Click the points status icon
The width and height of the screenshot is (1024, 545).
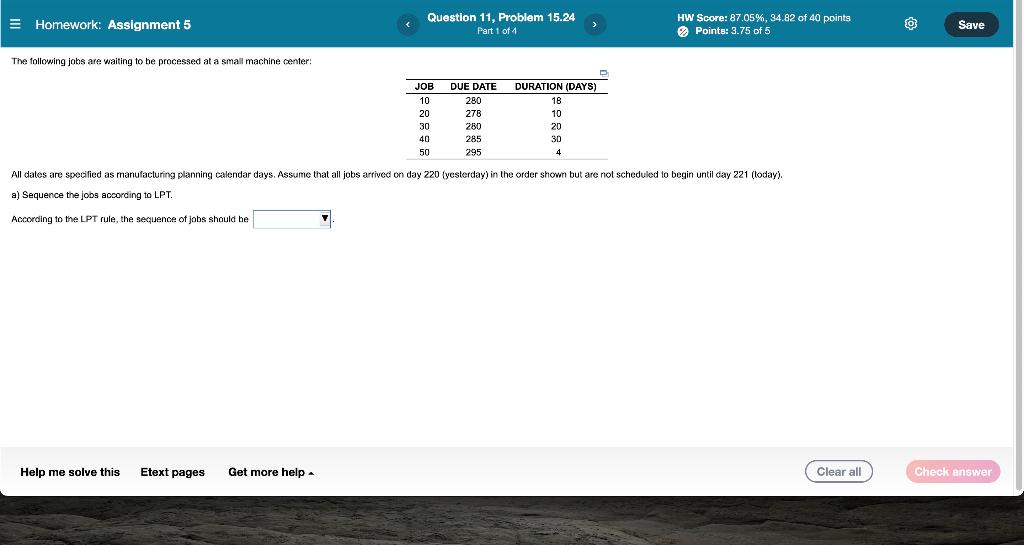click(x=683, y=31)
